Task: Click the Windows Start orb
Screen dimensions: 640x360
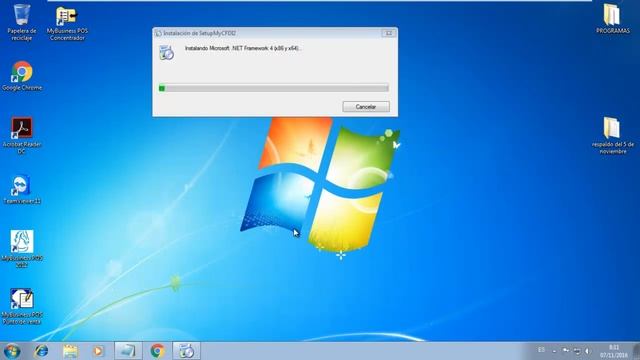Action: click(12, 351)
